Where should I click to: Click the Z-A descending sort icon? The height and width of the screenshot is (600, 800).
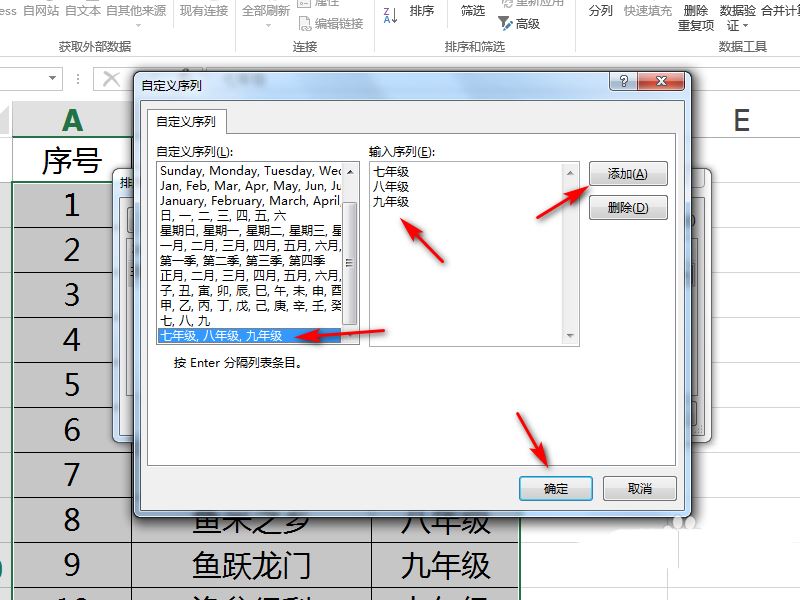tap(390, 16)
